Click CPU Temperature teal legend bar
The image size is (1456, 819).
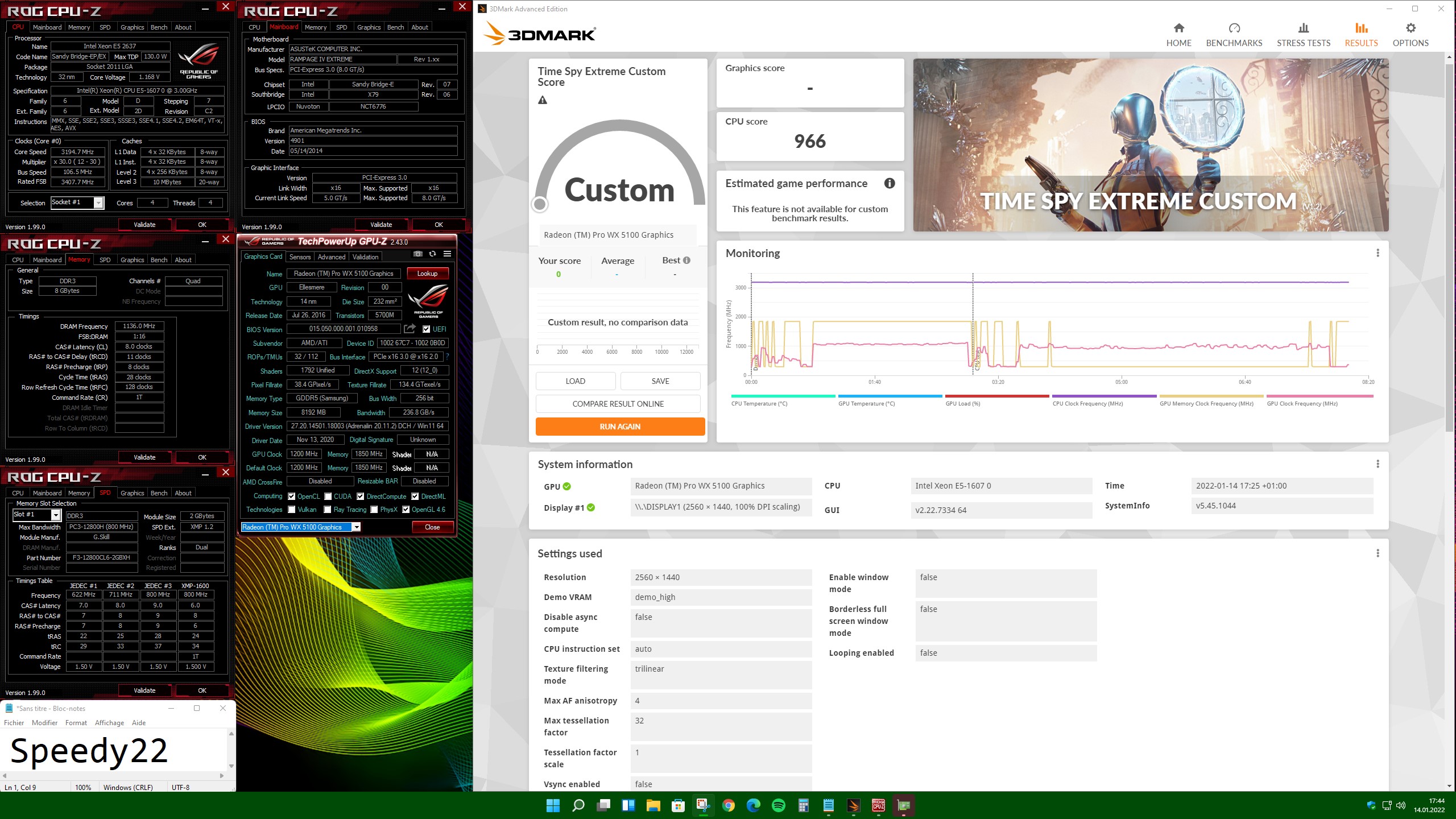coord(783,396)
